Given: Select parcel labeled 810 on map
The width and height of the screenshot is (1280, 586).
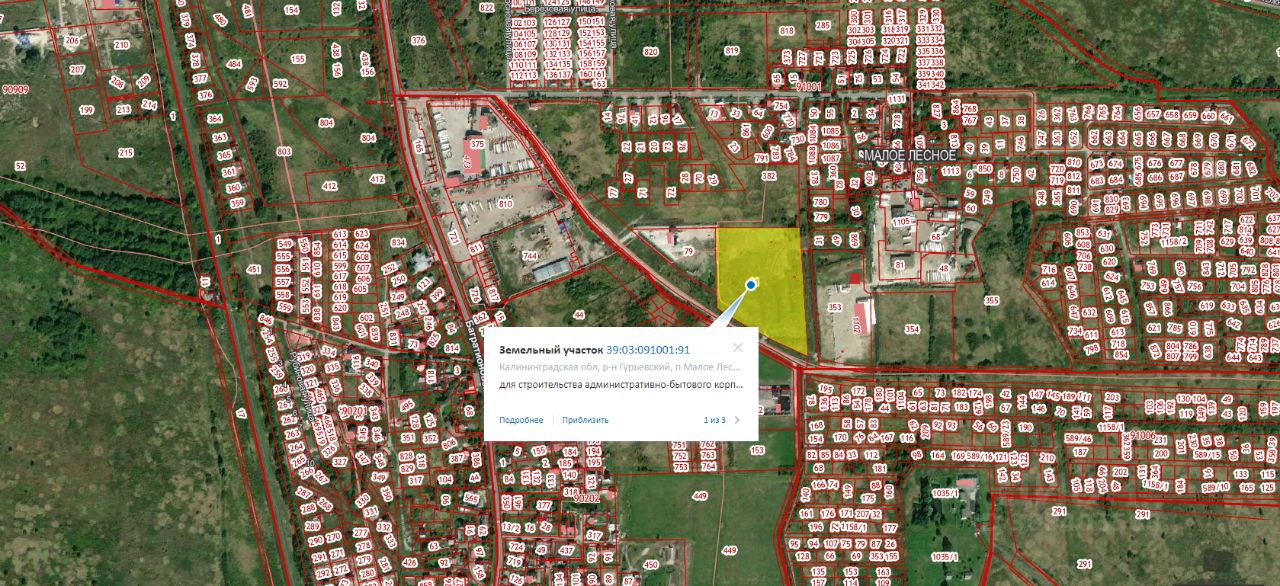Looking at the screenshot, I should point(505,204).
